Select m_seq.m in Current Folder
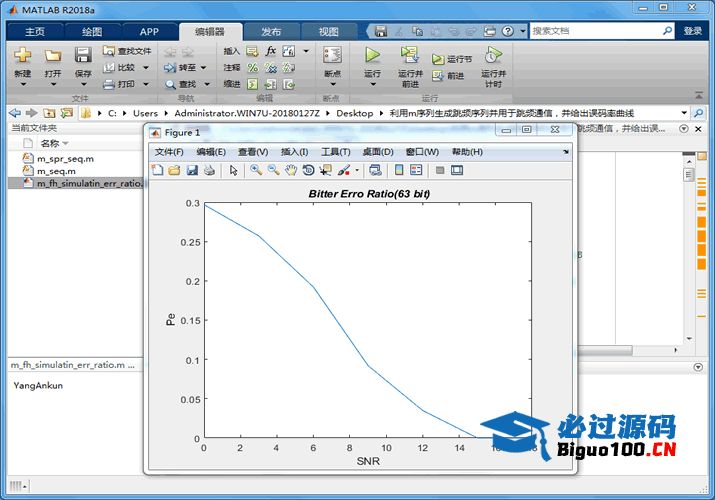 56,171
